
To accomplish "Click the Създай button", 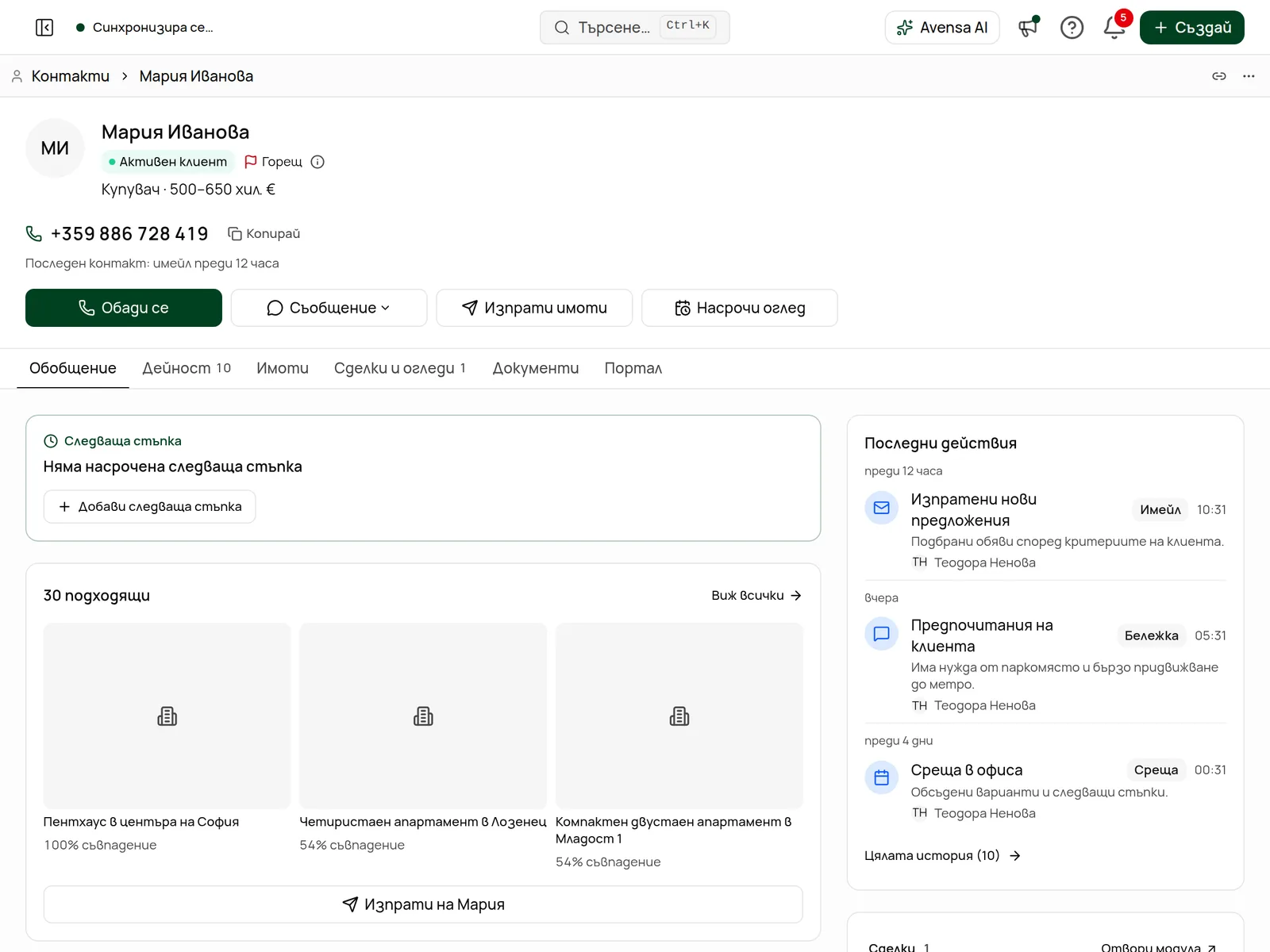I will click(x=1192, y=28).
